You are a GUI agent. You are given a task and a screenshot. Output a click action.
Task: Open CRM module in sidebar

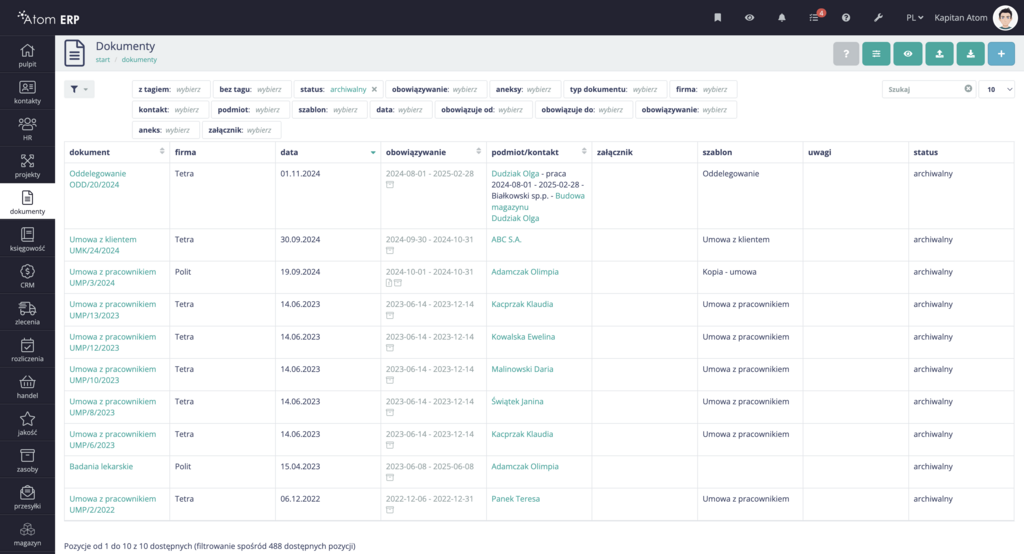(27, 276)
